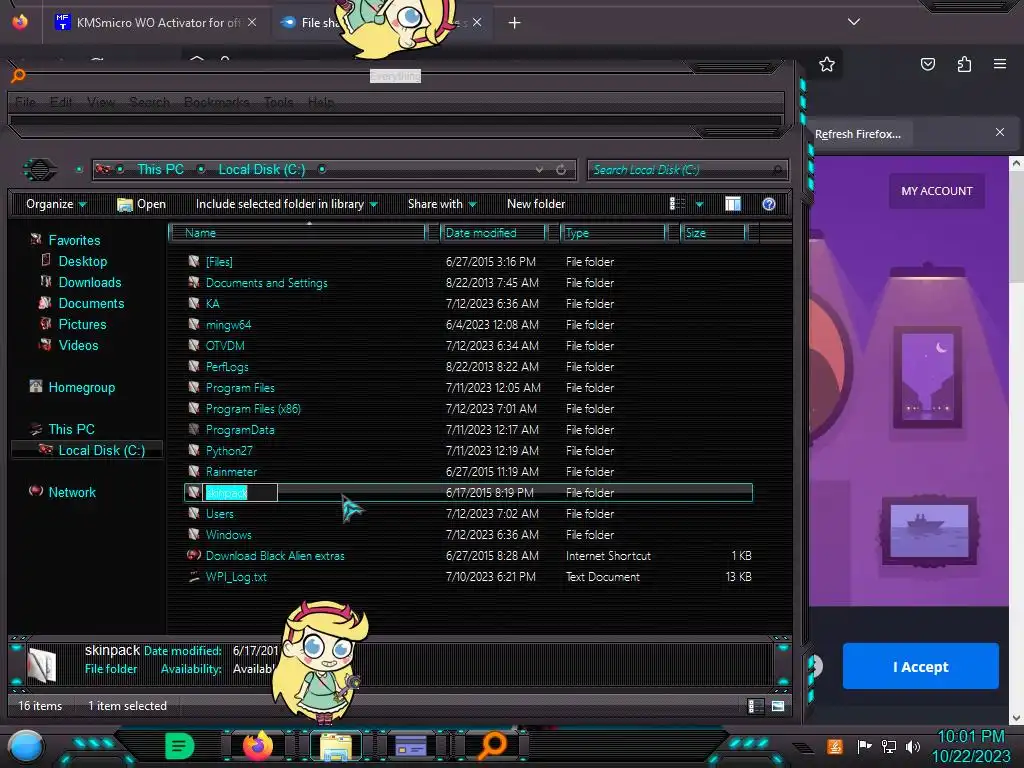
Task: Open Documents in the navigation pane
Action: coord(91,303)
